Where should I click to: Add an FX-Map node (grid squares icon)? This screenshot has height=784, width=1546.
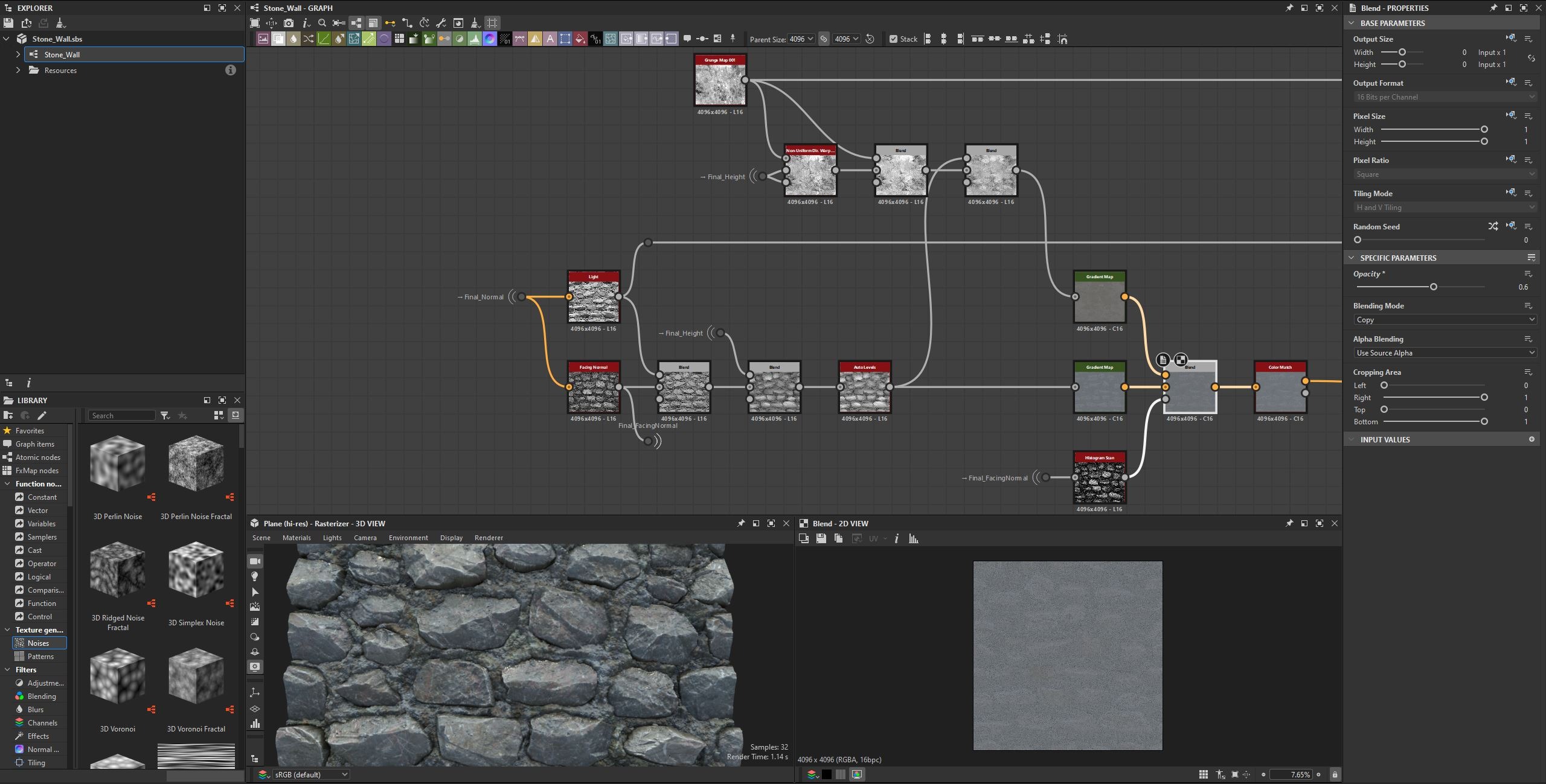399,39
